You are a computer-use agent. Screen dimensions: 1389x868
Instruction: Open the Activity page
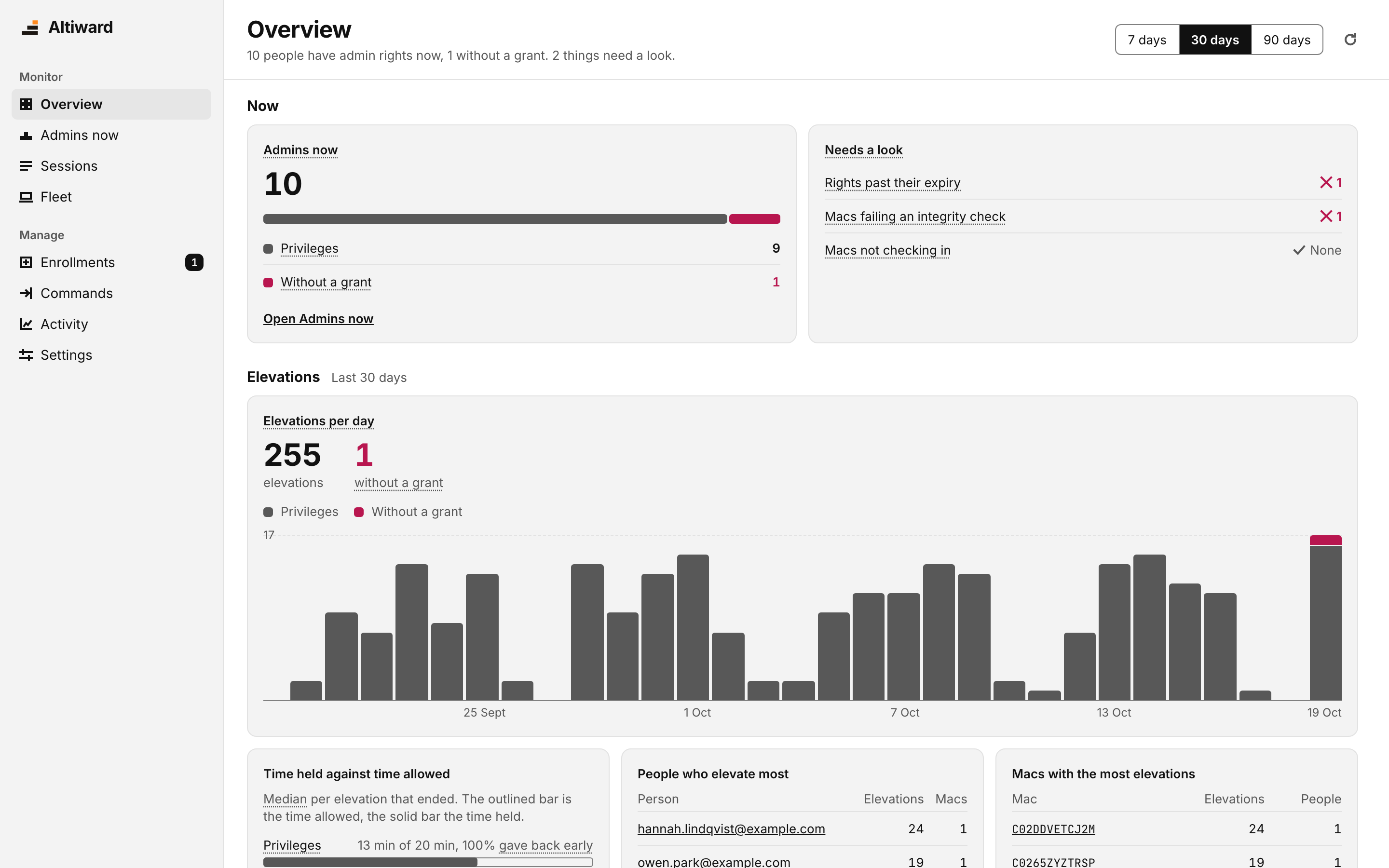click(111, 325)
